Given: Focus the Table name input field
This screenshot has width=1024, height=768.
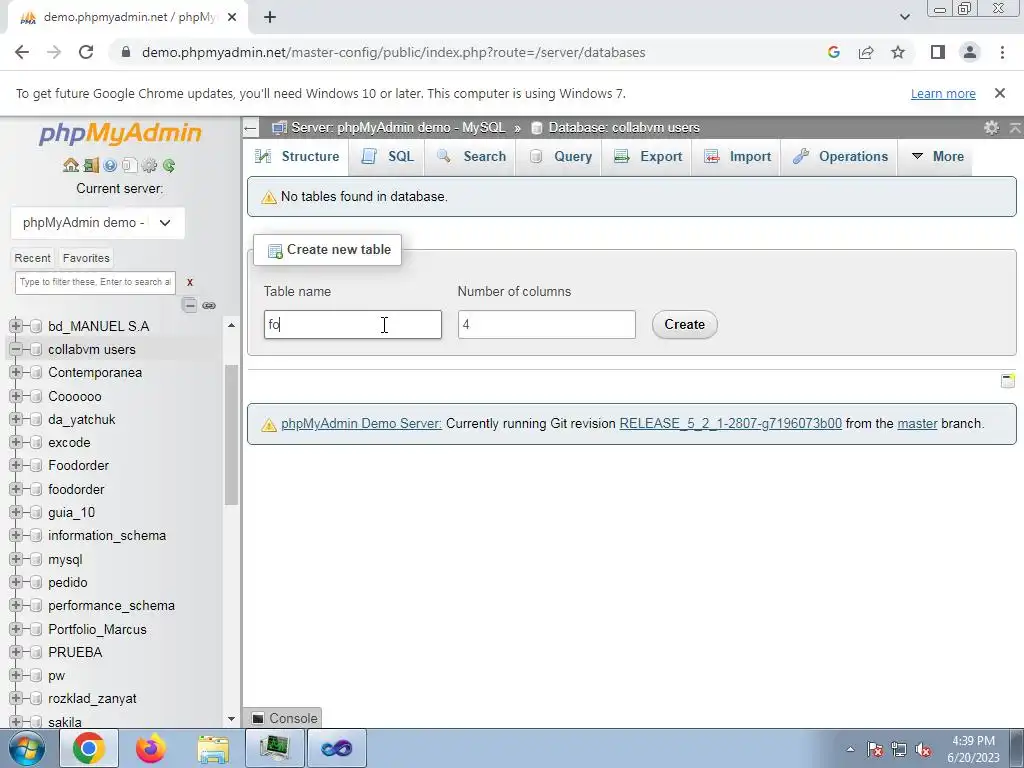Looking at the screenshot, I should [353, 325].
